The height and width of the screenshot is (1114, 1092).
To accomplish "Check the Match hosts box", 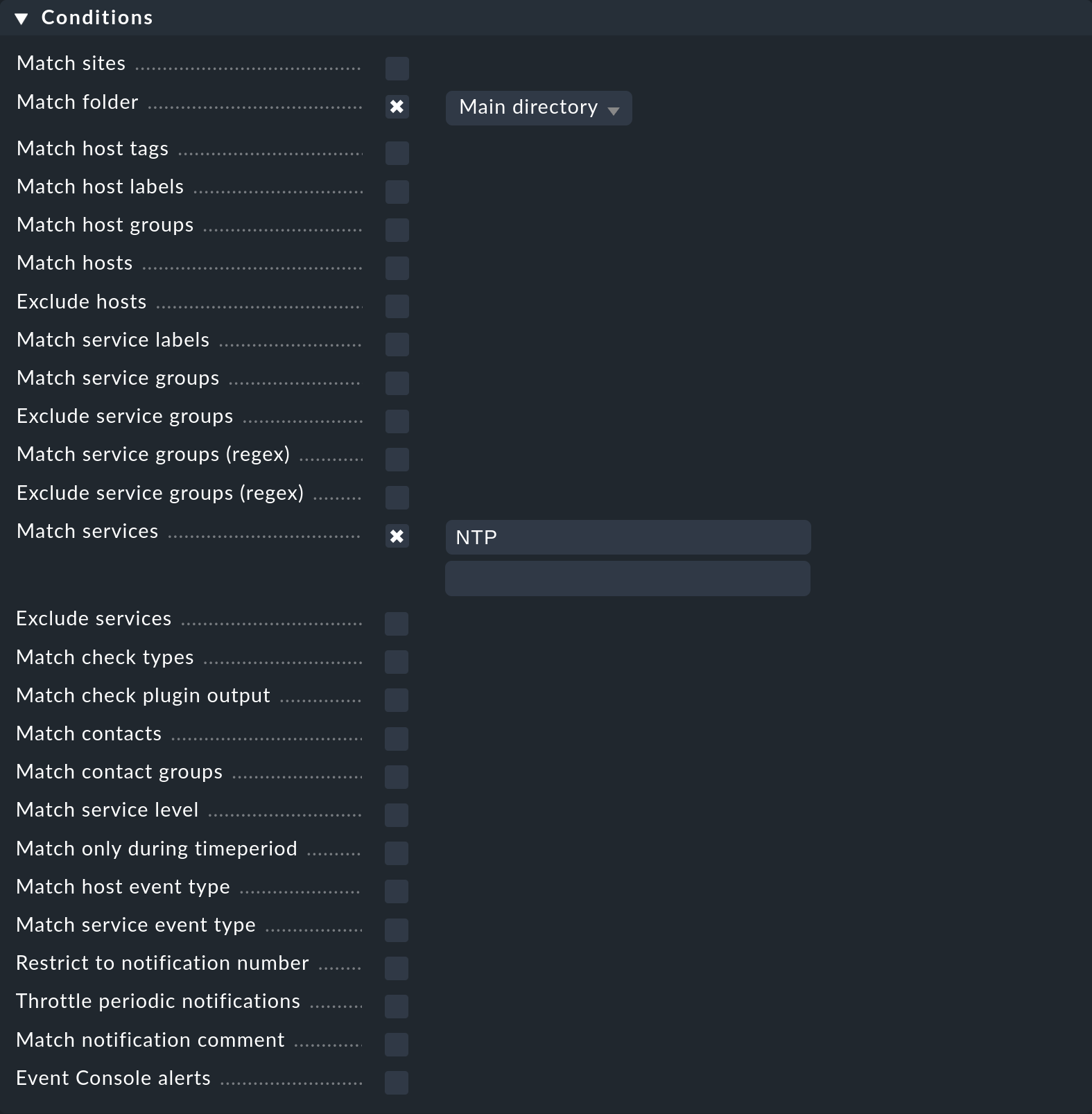I will coord(397,268).
